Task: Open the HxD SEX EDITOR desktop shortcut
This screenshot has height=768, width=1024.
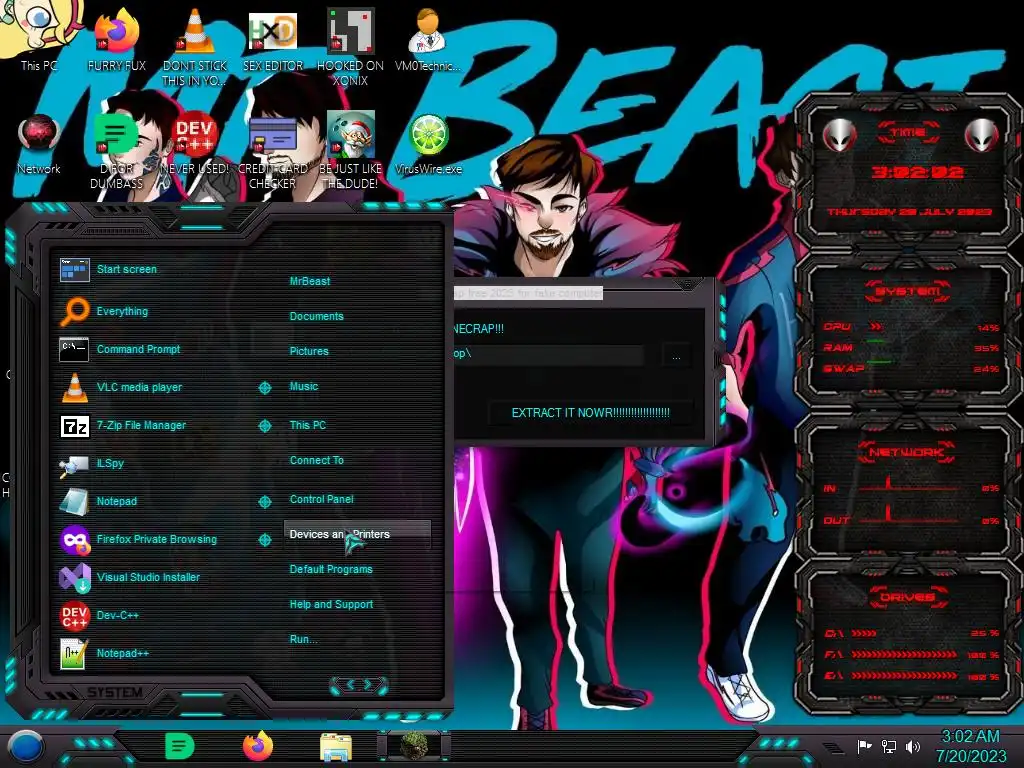Action: tap(272, 40)
